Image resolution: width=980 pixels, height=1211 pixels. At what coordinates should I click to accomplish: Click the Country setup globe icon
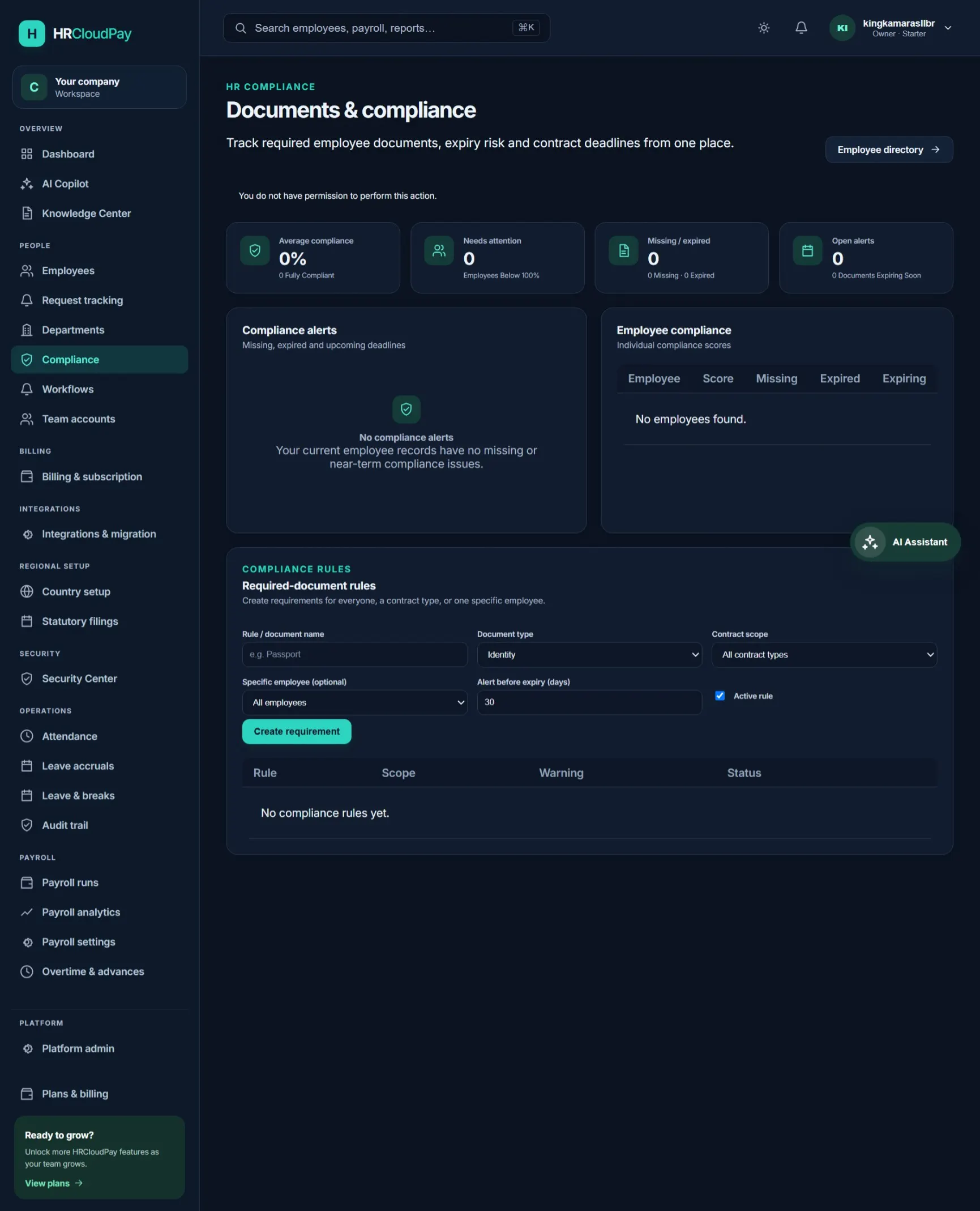point(27,591)
